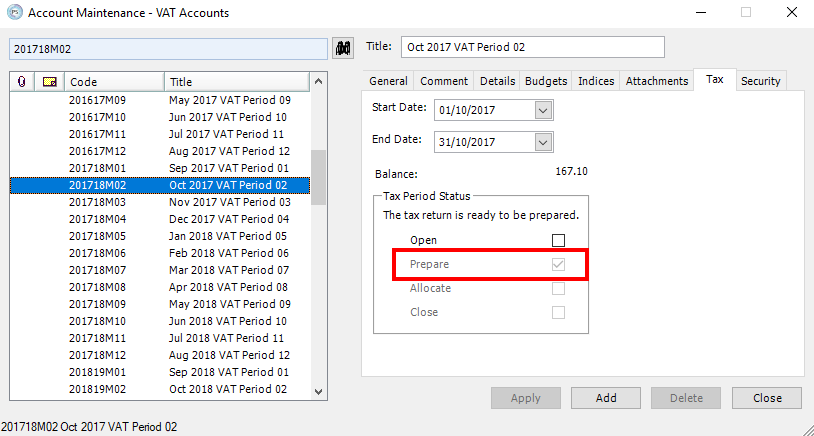This screenshot has width=814, height=436.
Task: Open the Attachments tab
Action: coord(656,81)
